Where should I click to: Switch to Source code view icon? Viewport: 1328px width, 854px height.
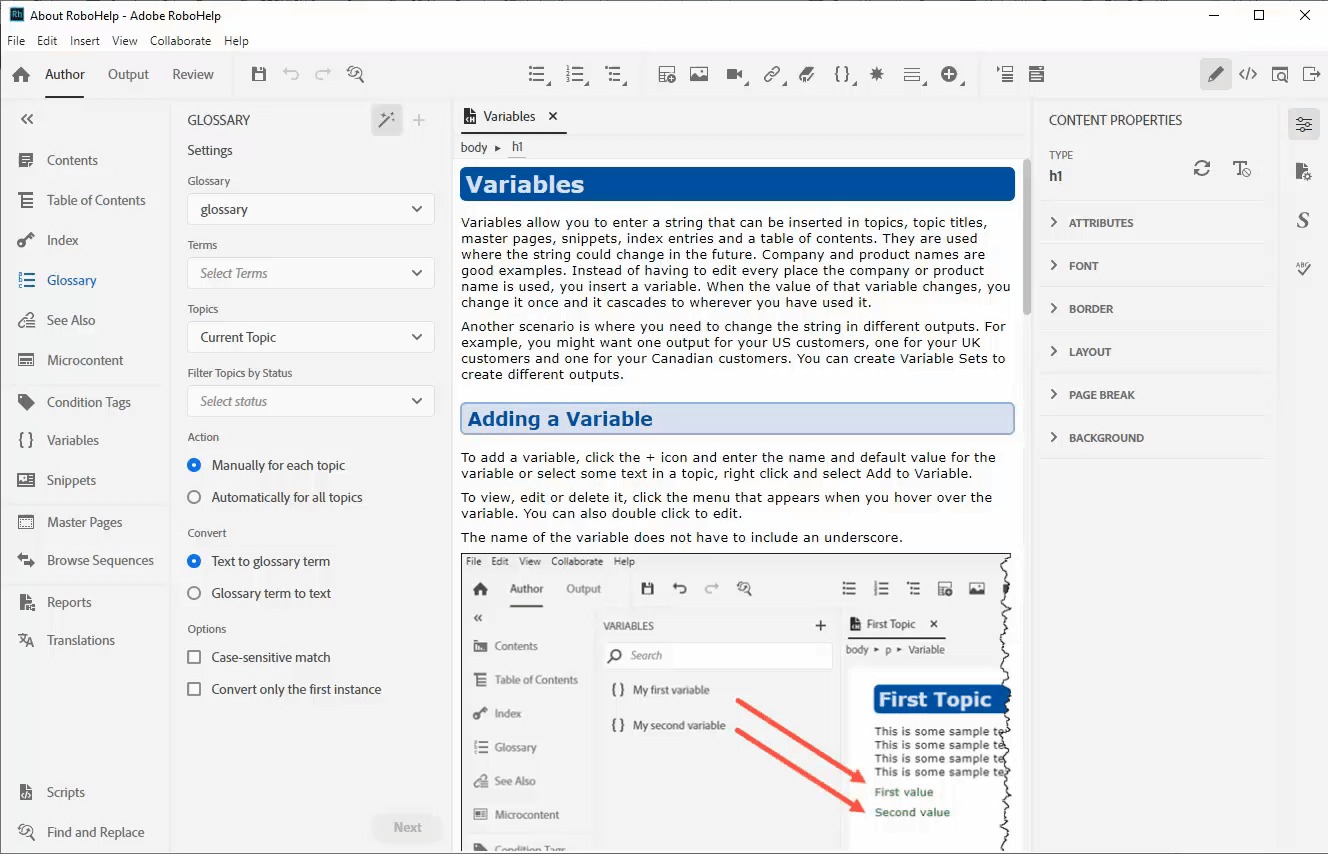[1248, 74]
